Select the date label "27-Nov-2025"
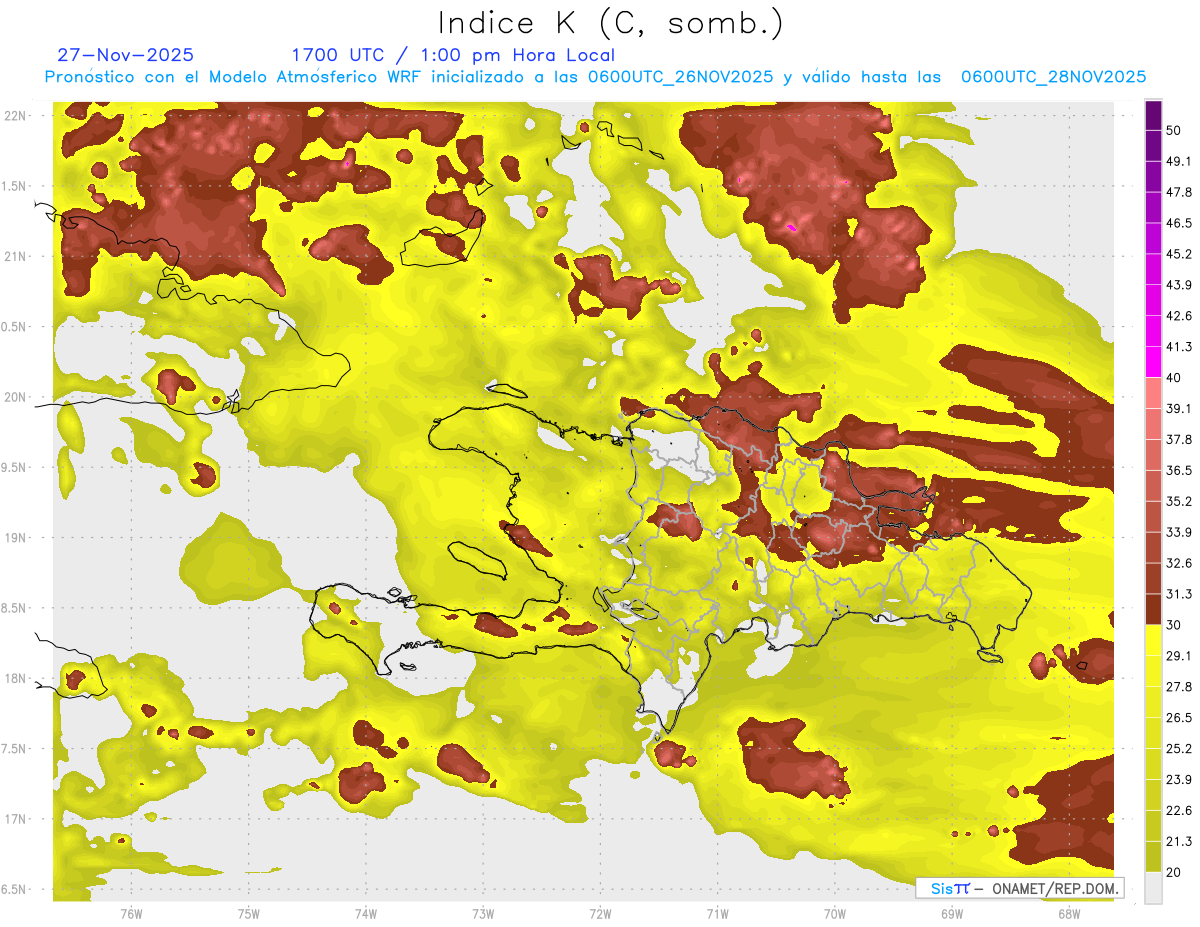1200x927 pixels. [x=126, y=55]
